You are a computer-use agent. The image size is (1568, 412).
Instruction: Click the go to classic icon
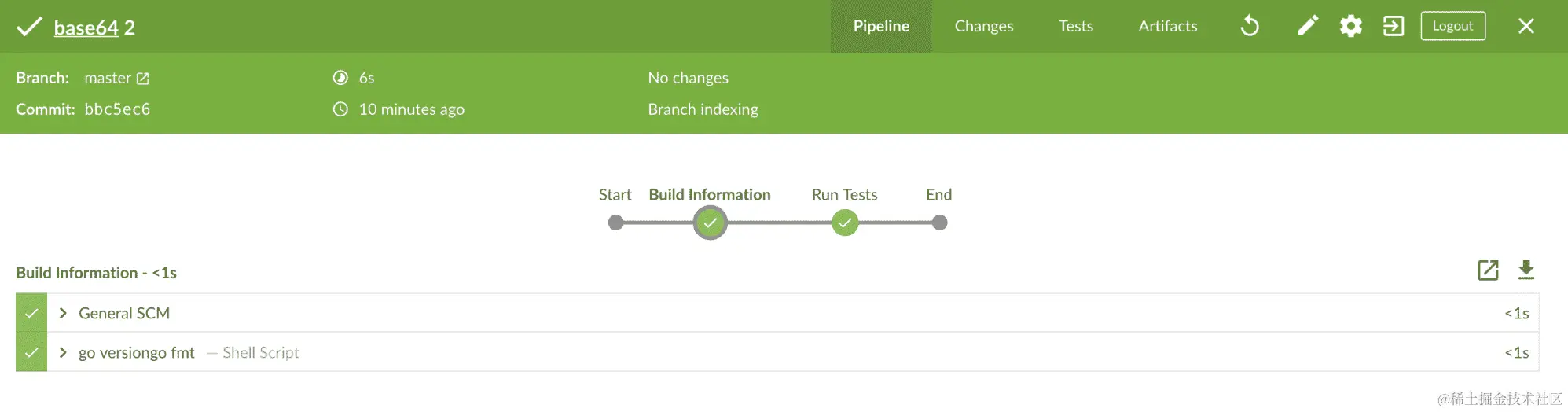1393,27
